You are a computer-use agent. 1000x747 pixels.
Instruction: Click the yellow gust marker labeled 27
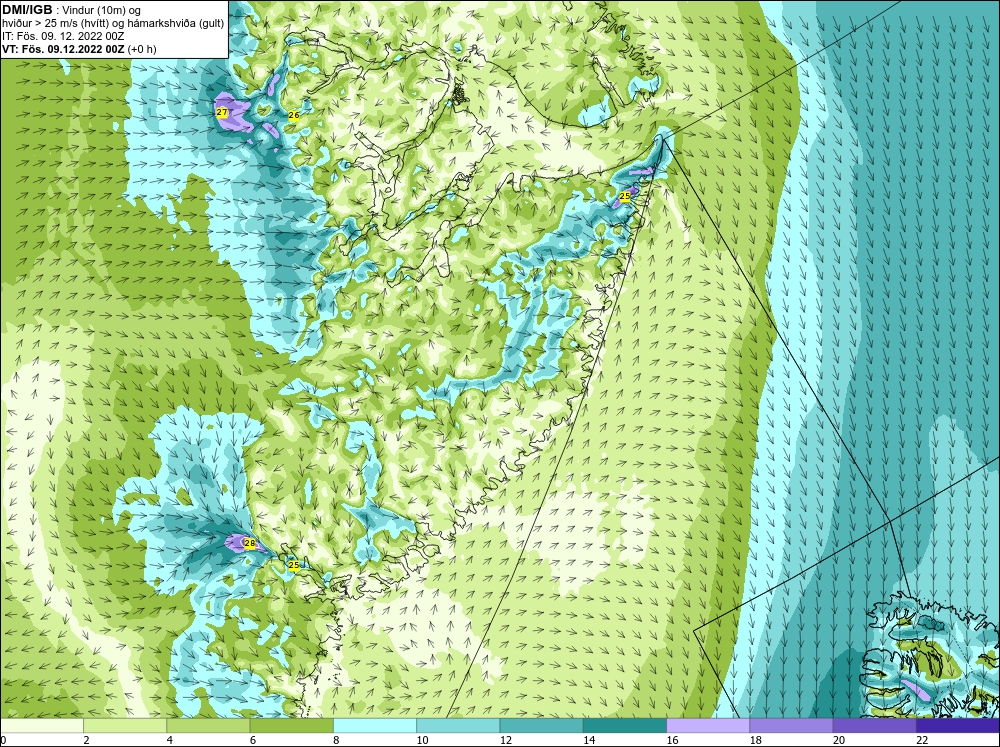[222, 112]
